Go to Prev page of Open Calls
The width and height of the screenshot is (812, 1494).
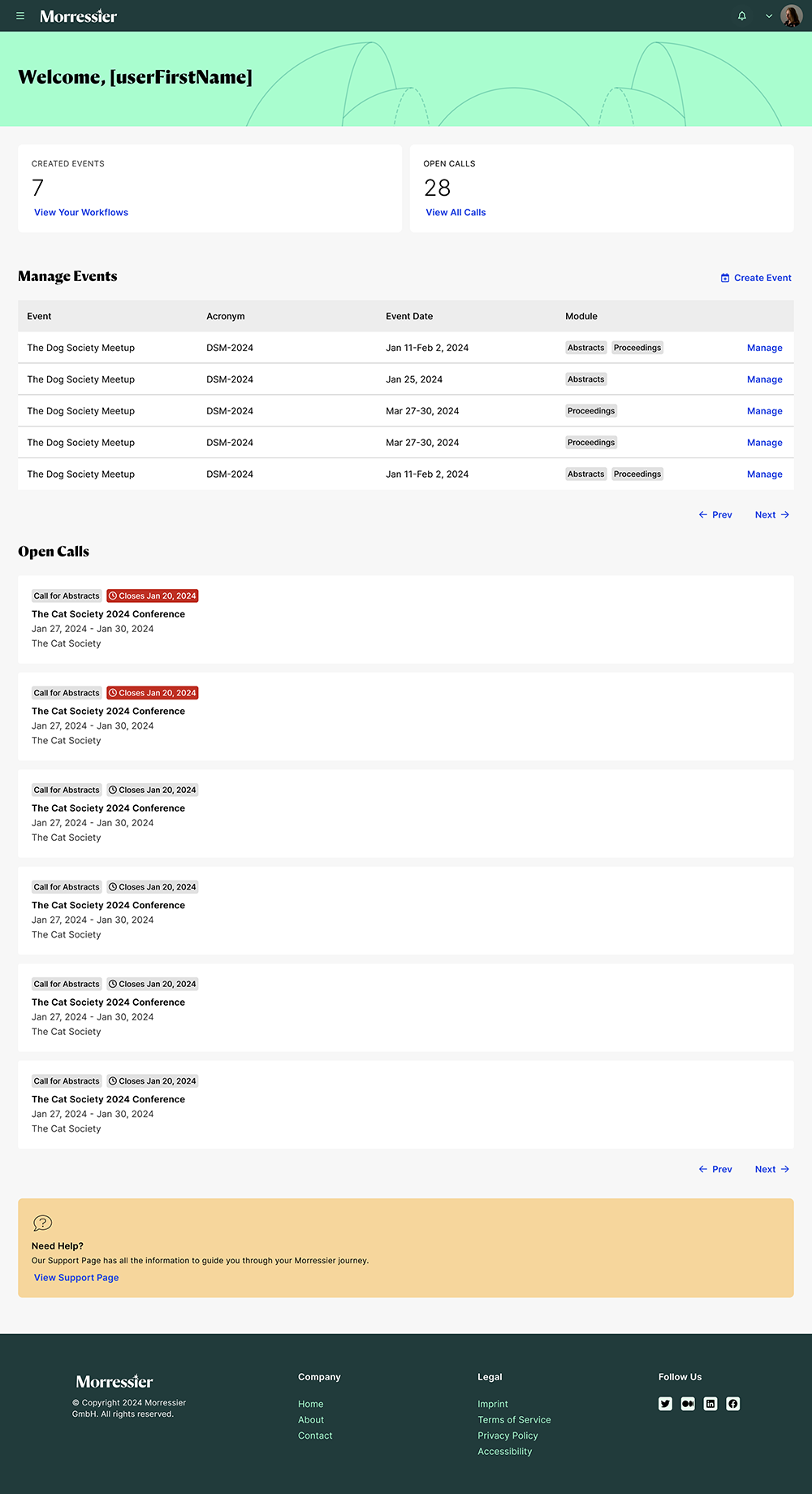pos(715,1170)
